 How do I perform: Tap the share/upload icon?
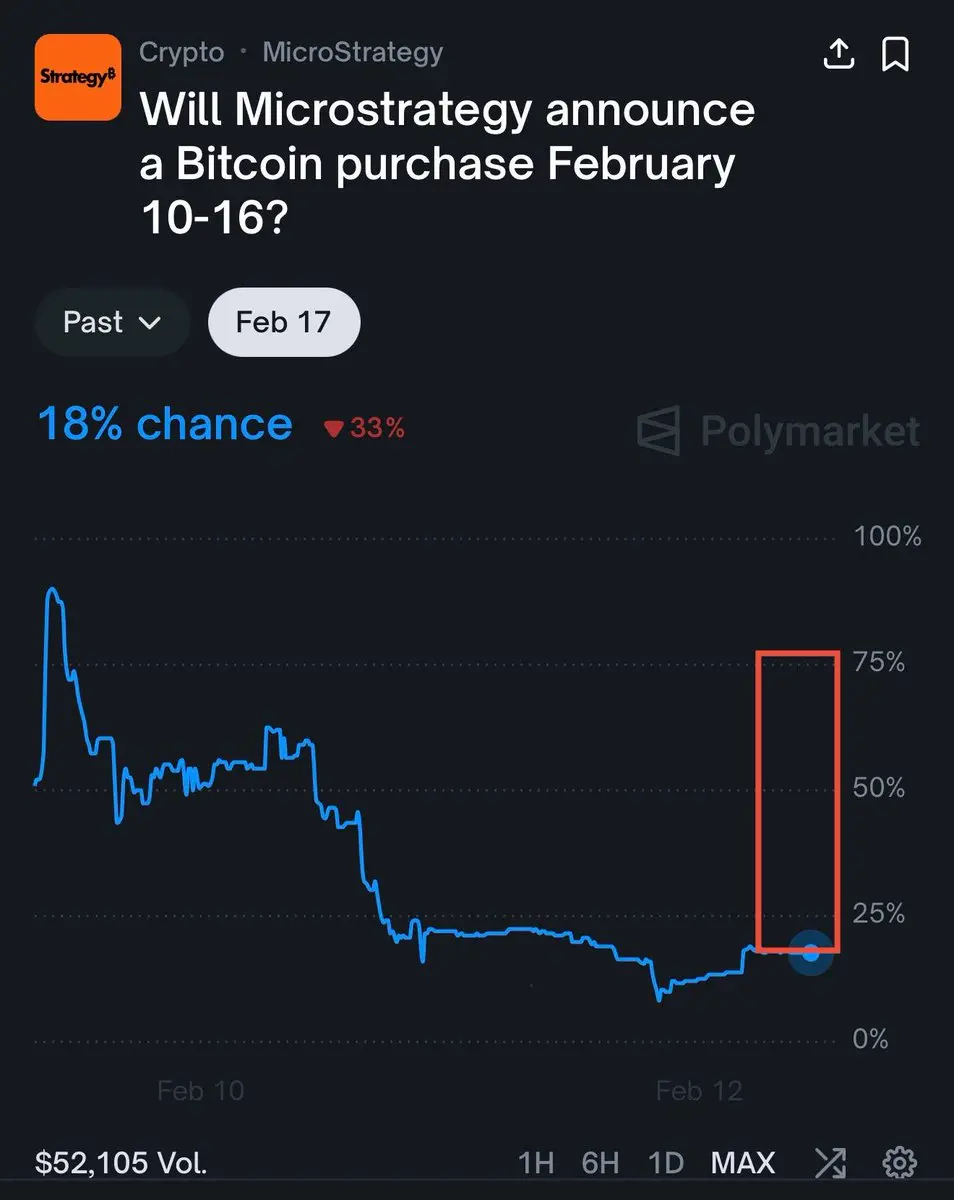838,54
